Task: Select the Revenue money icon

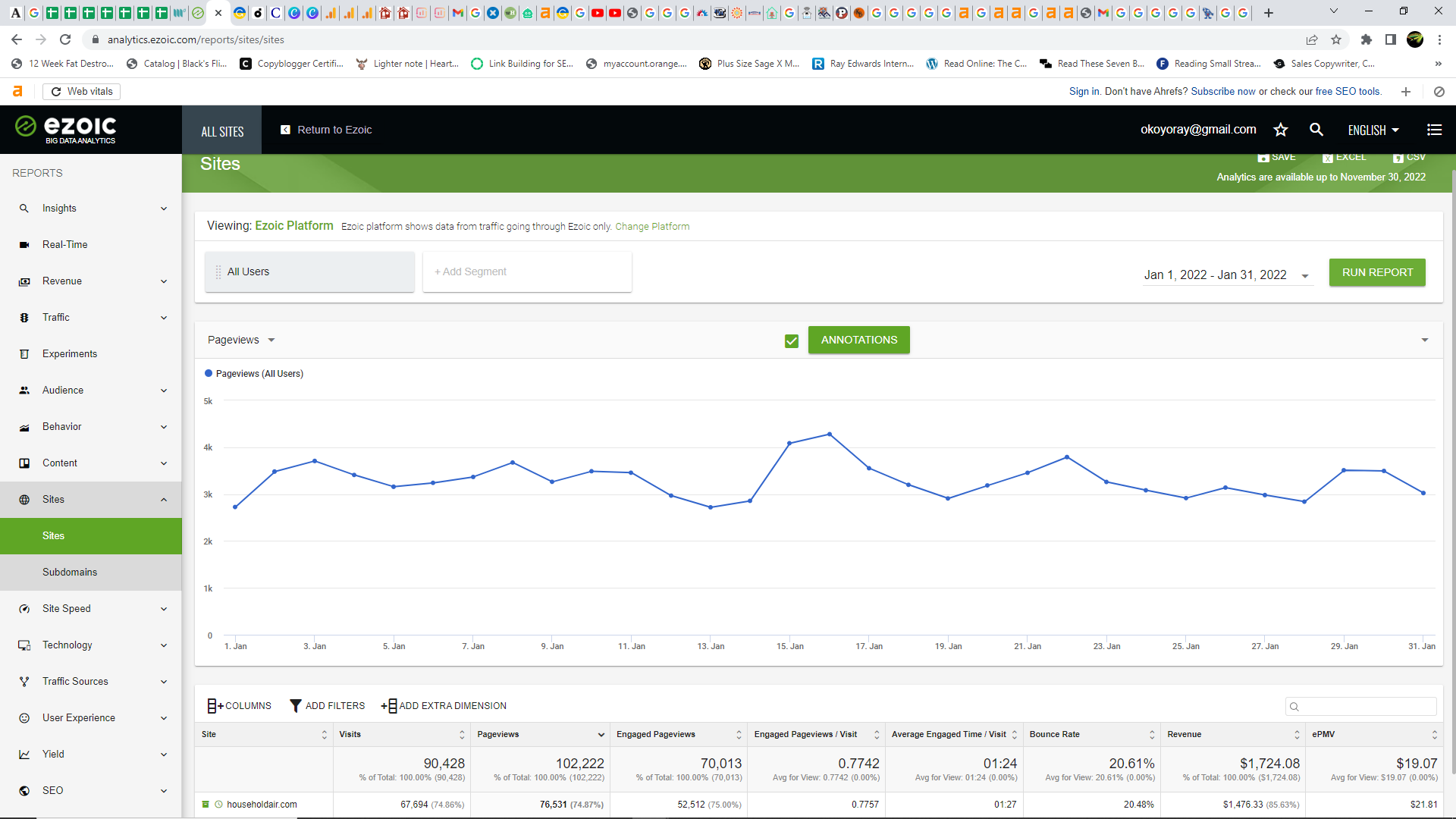Action: tap(24, 281)
